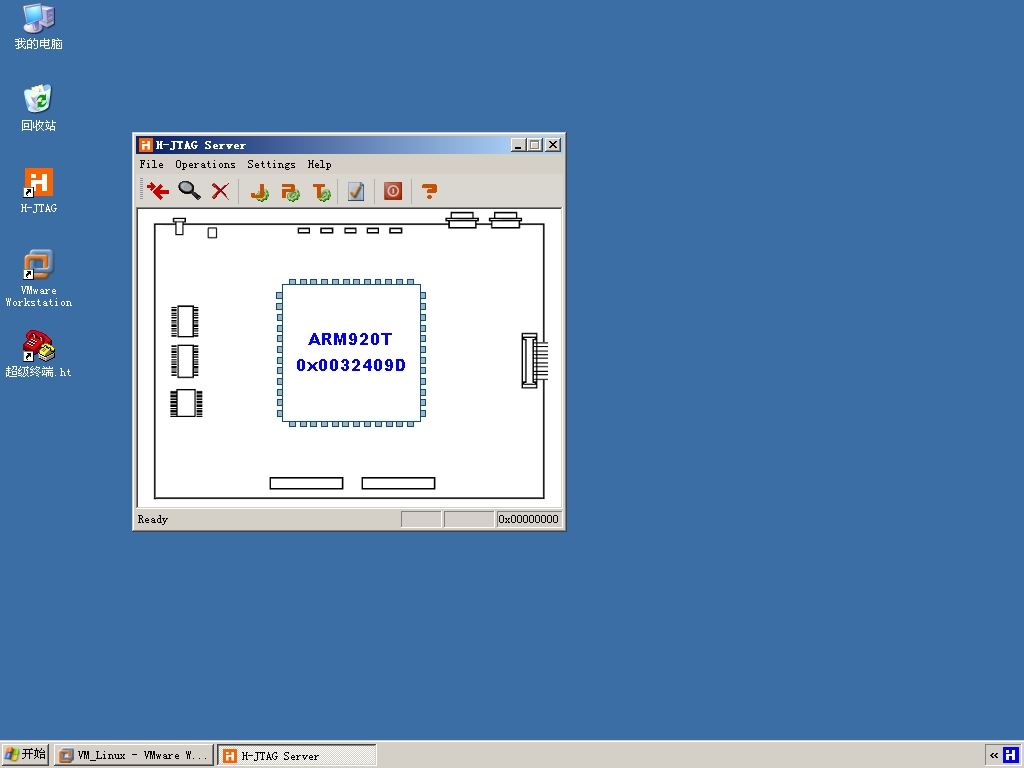This screenshot has width=1024, height=768.
Task: Open the Help menu
Action: [x=319, y=164]
